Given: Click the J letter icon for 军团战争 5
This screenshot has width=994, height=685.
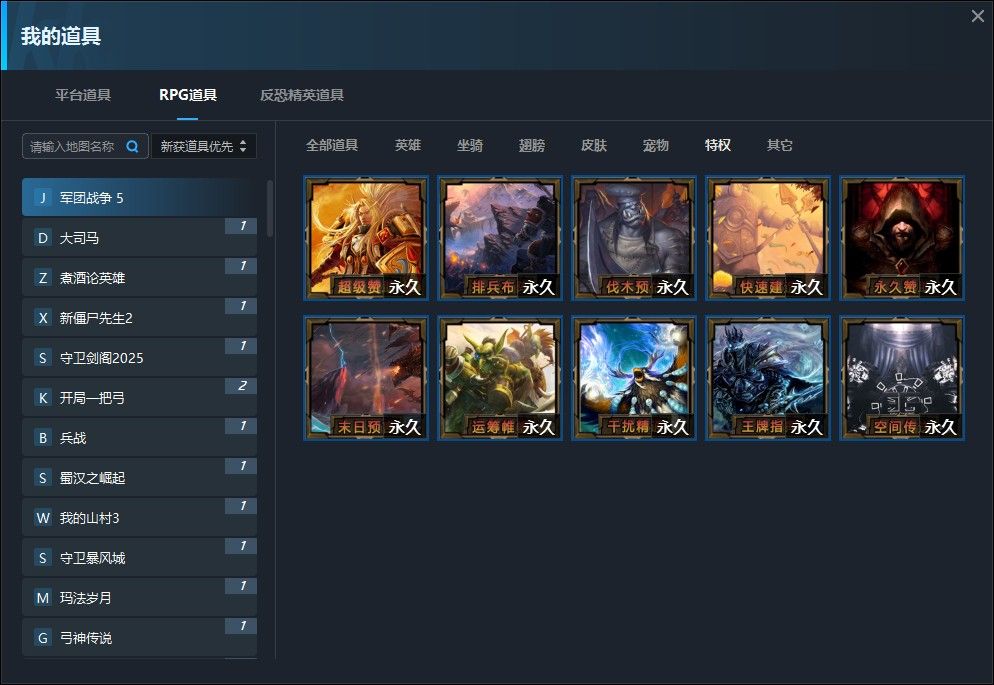Looking at the screenshot, I should 42,198.
